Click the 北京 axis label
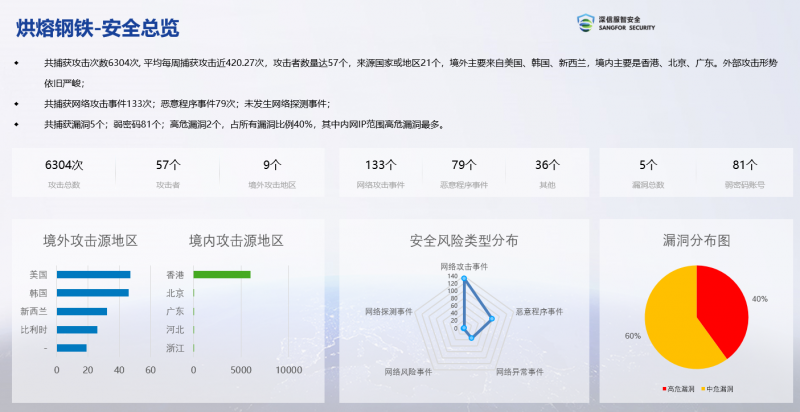800x412 pixels. [x=175, y=293]
